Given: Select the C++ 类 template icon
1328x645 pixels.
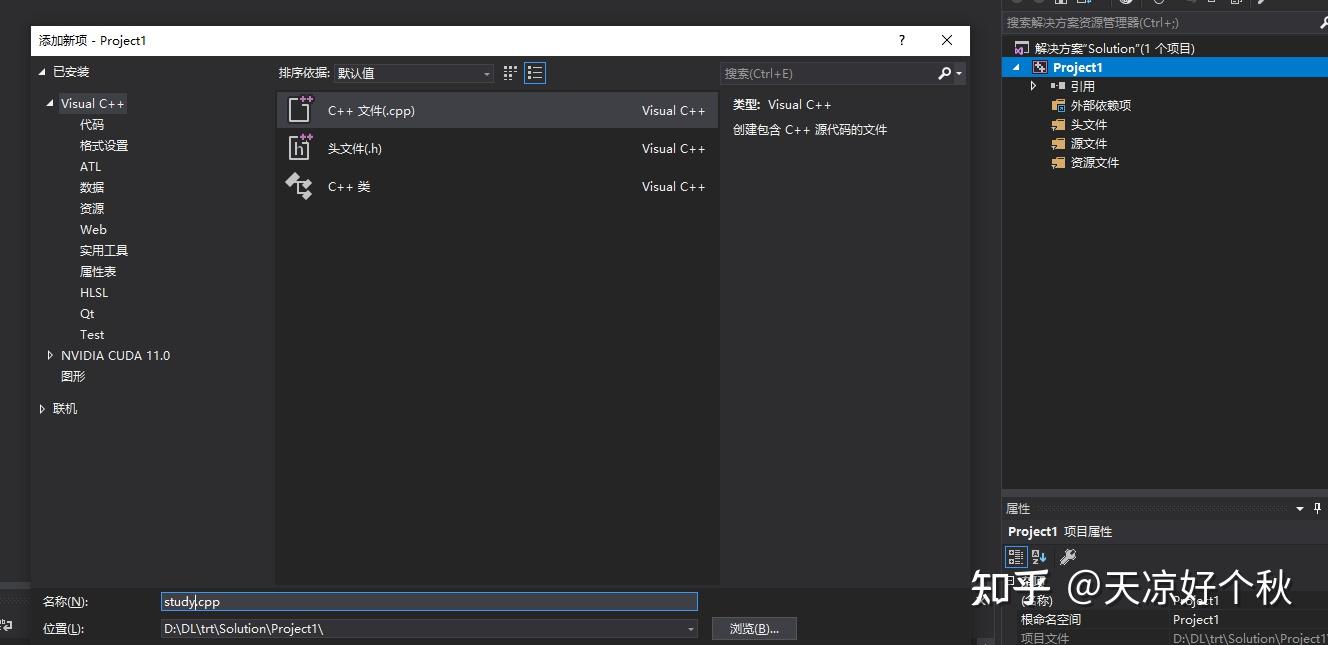Looking at the screenshot, I should pos(299,186).
